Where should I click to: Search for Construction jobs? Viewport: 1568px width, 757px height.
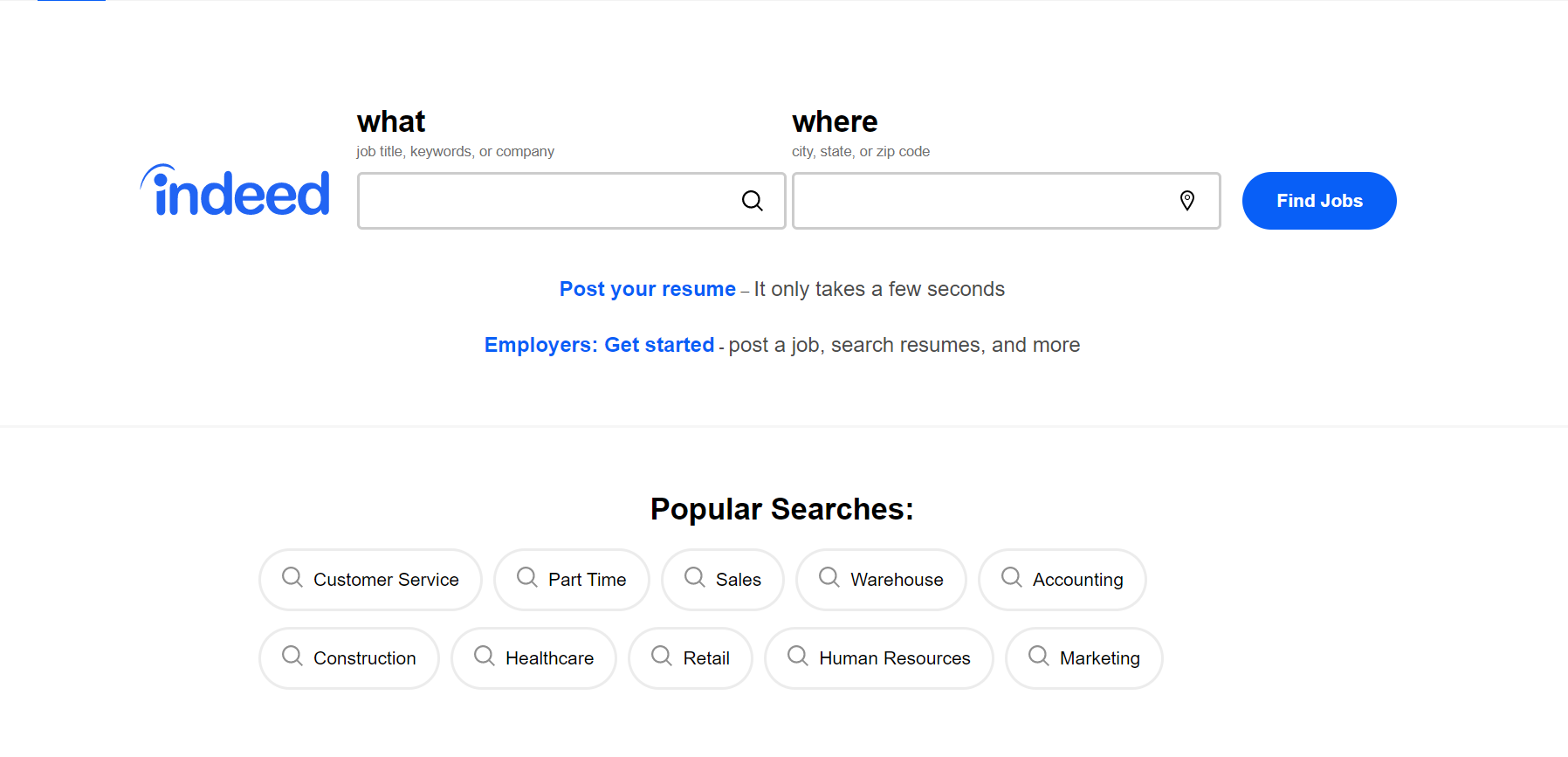[348, 657]
